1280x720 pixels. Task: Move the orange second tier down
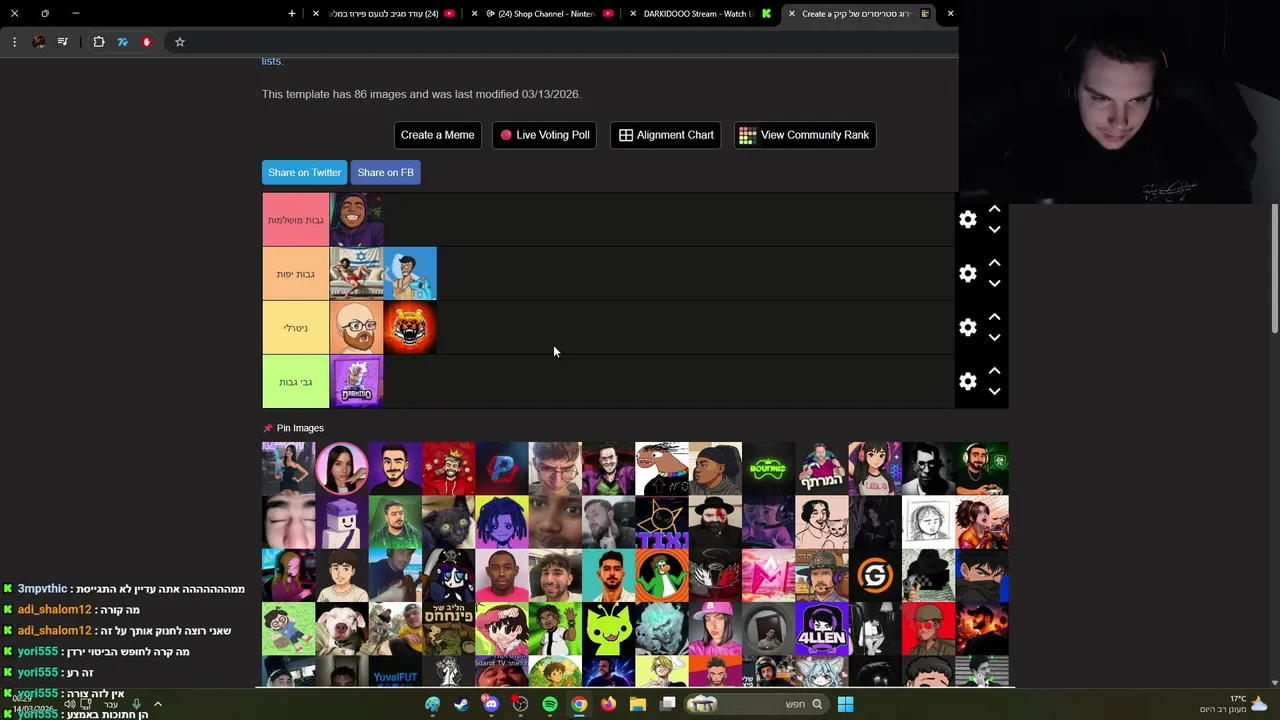[994, 284]
